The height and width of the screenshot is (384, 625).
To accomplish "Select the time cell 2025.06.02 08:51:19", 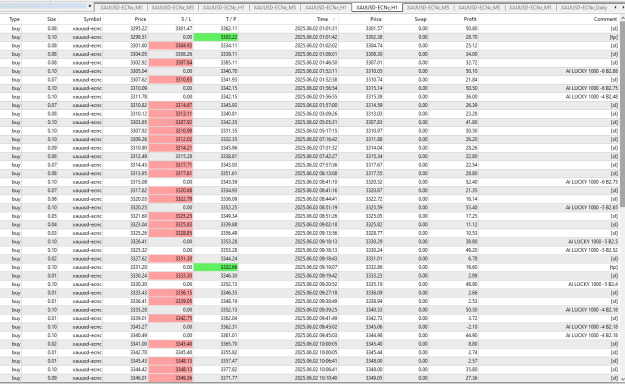I will tap(316, 208).
